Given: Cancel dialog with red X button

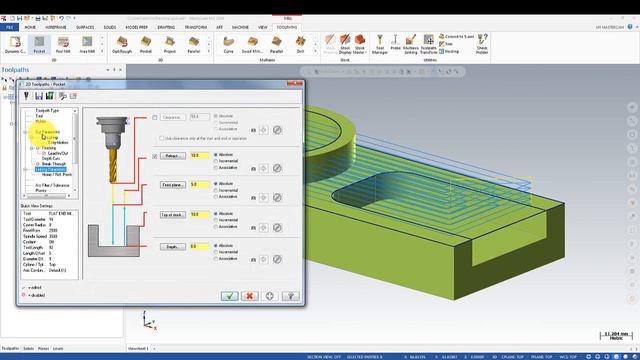Looking at the screenshot, I should click(249, 296).
